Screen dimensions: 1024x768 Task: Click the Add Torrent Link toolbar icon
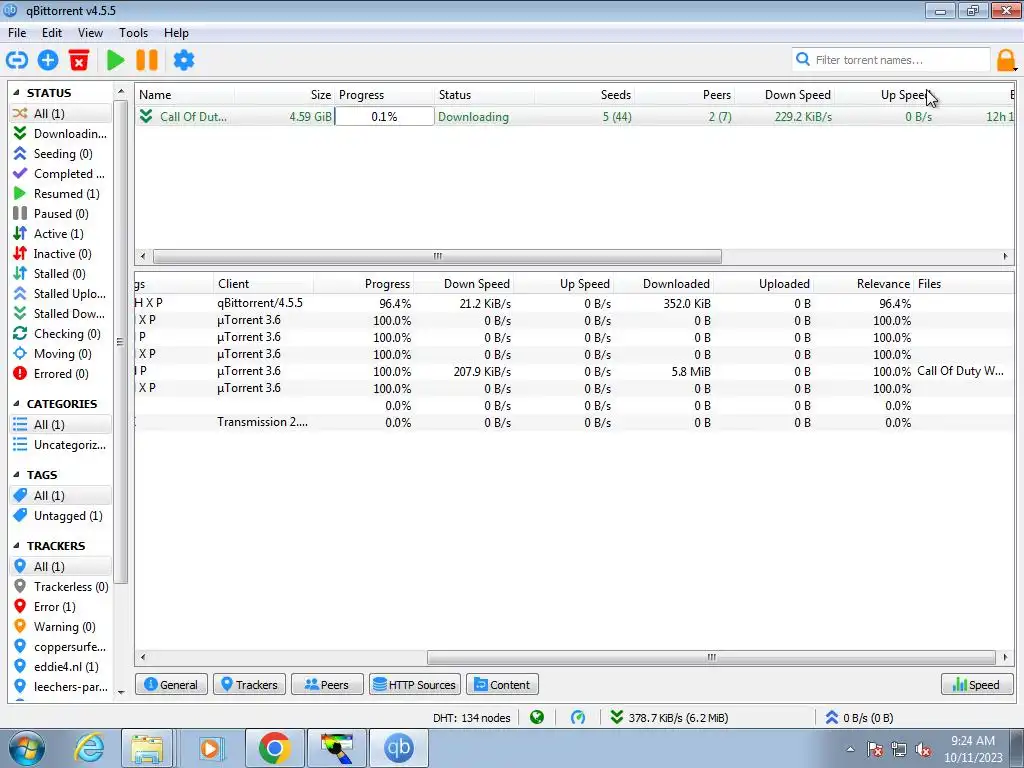coord(17,60)
